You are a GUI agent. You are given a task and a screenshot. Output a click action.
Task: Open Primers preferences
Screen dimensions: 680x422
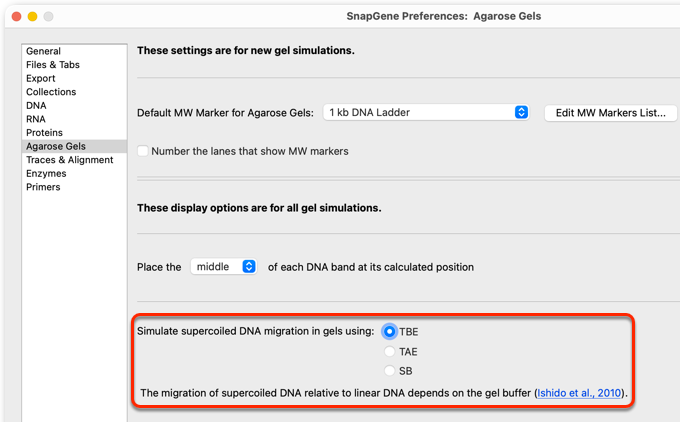(x=43, y=187)
